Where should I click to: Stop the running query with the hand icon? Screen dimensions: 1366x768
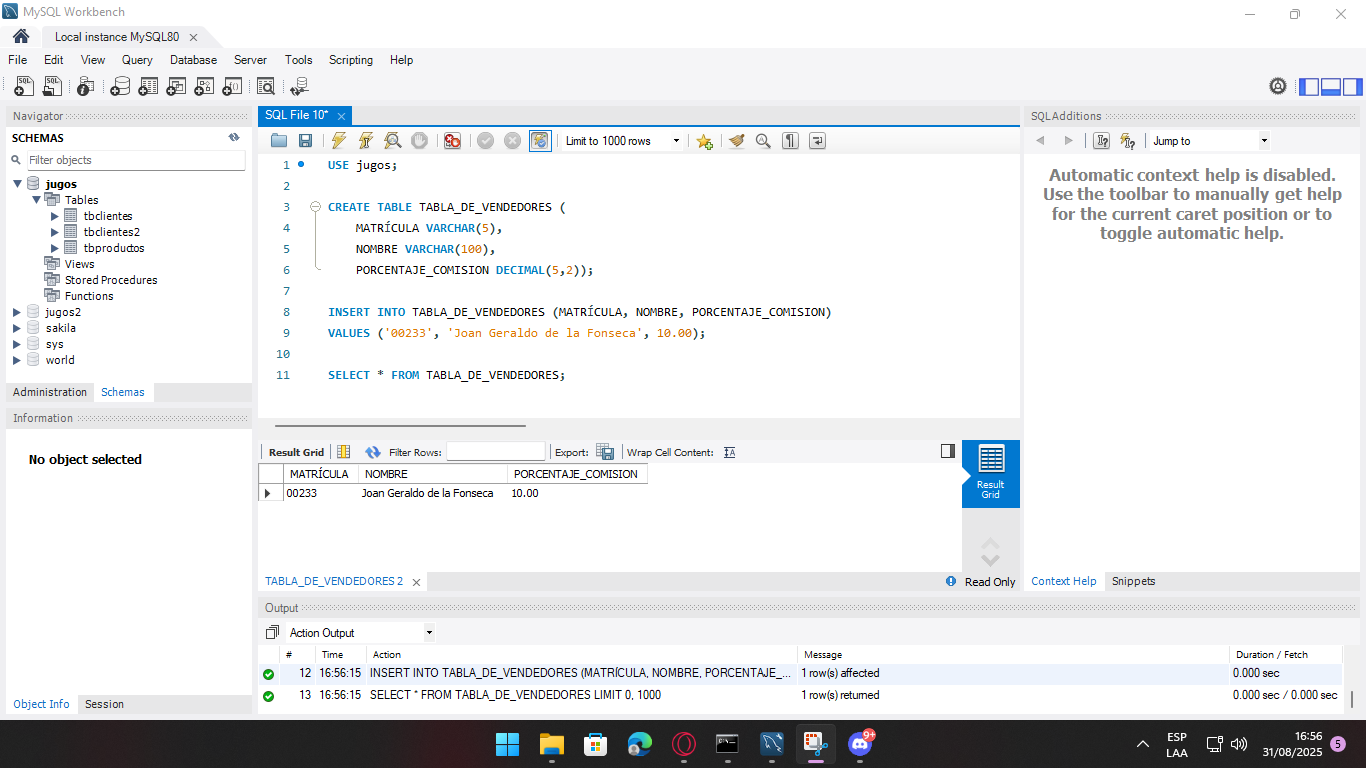coord(420,141)
